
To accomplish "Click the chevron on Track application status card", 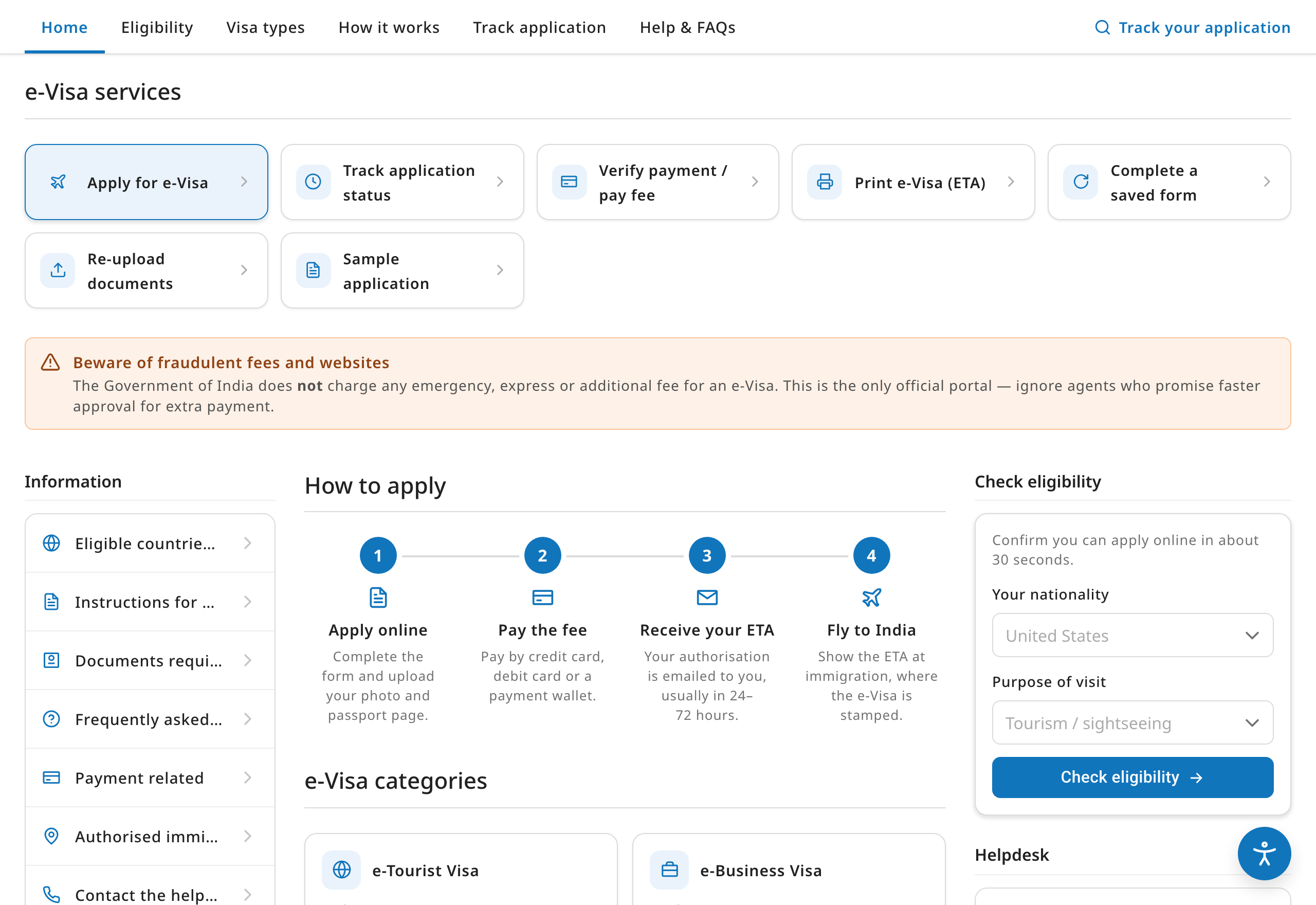I will coord(500,182).
